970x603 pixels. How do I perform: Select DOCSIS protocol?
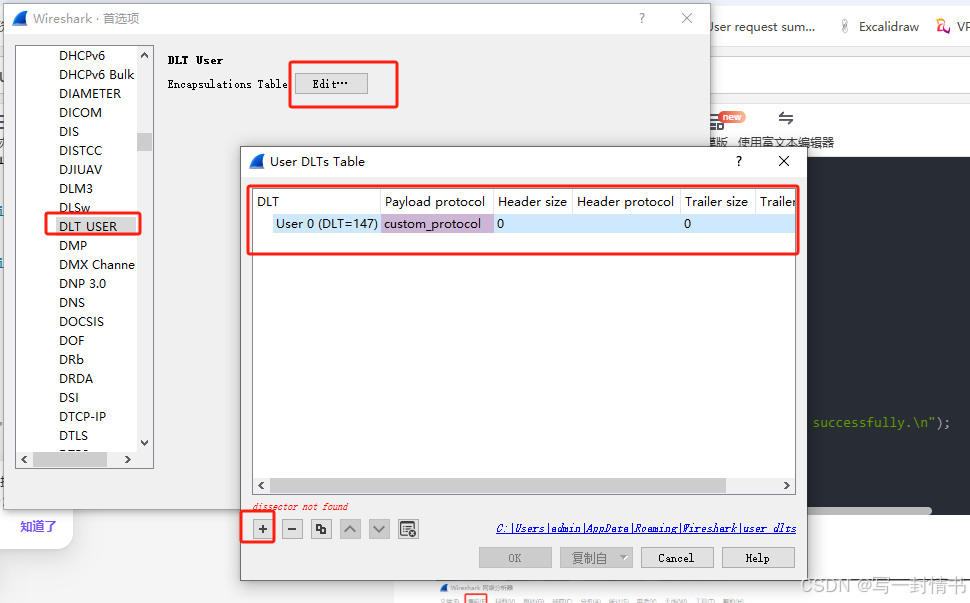point(82,322)
